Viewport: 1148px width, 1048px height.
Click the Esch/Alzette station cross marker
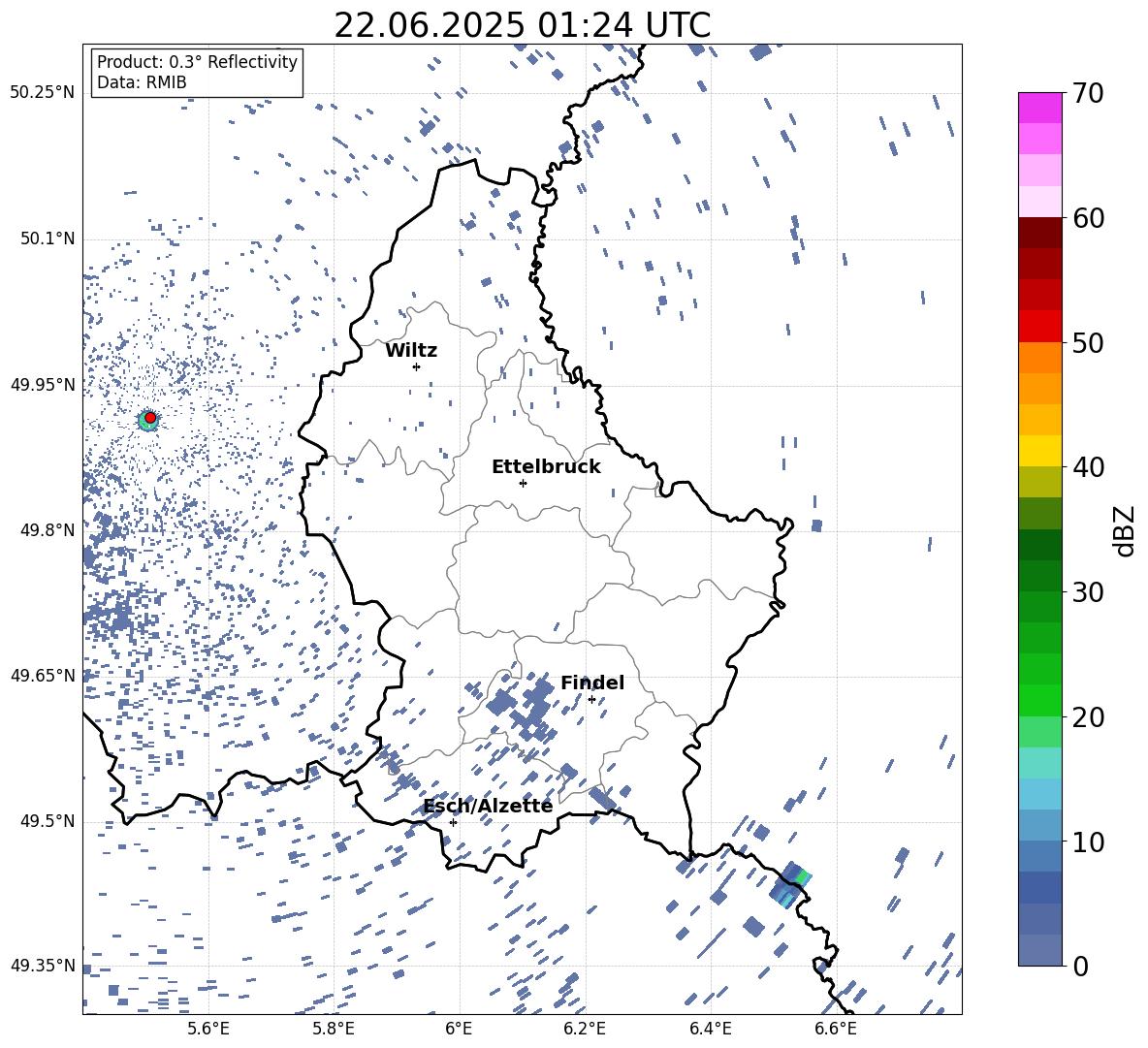pos(453,822)
